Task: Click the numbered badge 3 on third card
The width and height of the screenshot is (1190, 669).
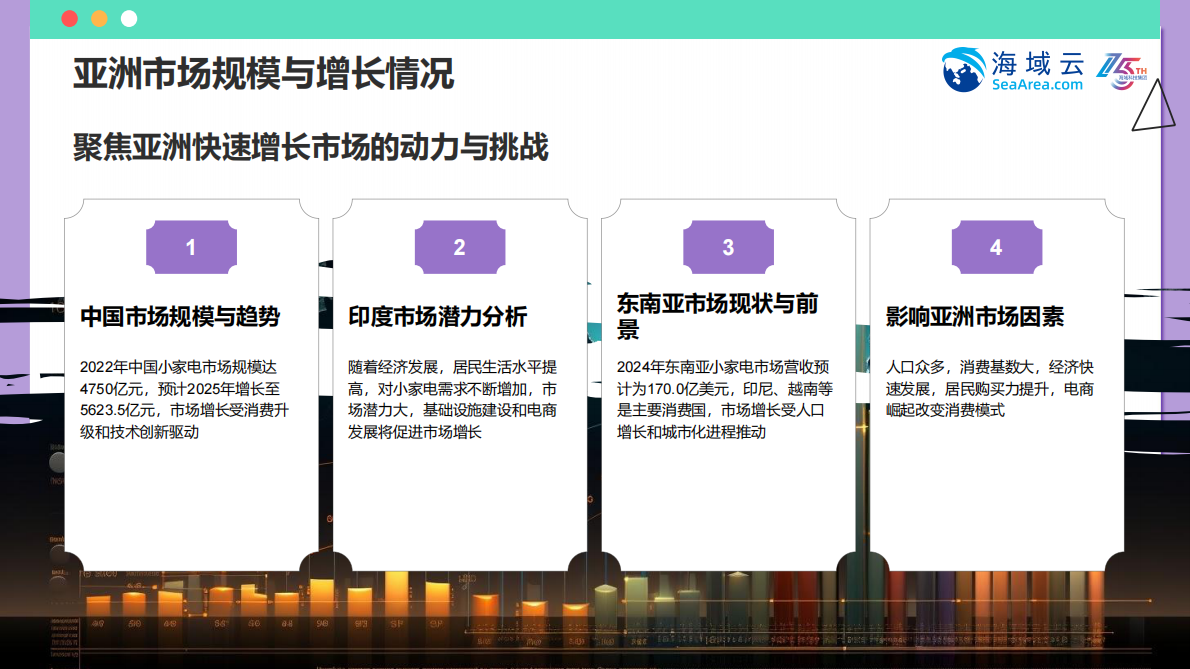Action: [727, 247]
